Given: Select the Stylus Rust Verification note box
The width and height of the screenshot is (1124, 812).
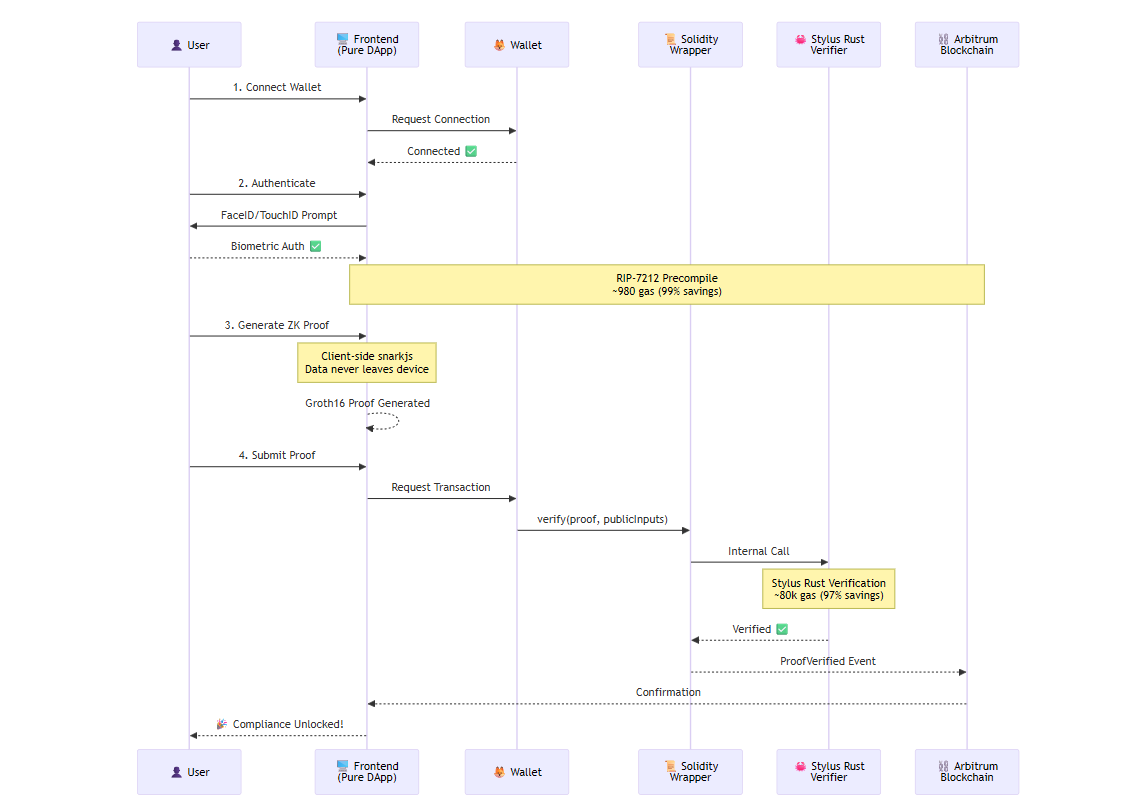Looking at the screenshot, I should click(x=828, y=589).
